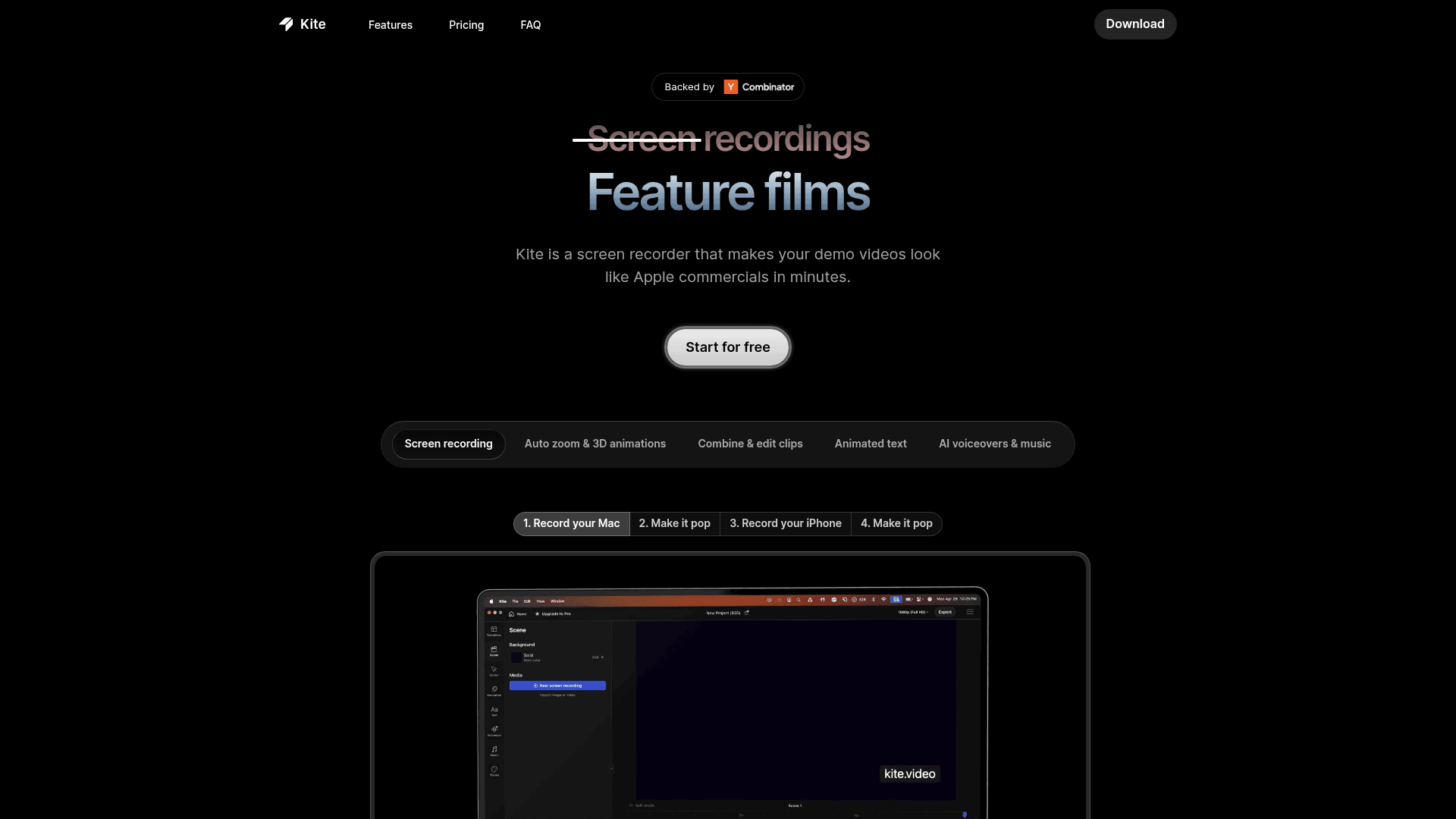
Task: Click the Export button in demo app
Action: [x=945, y=612]
